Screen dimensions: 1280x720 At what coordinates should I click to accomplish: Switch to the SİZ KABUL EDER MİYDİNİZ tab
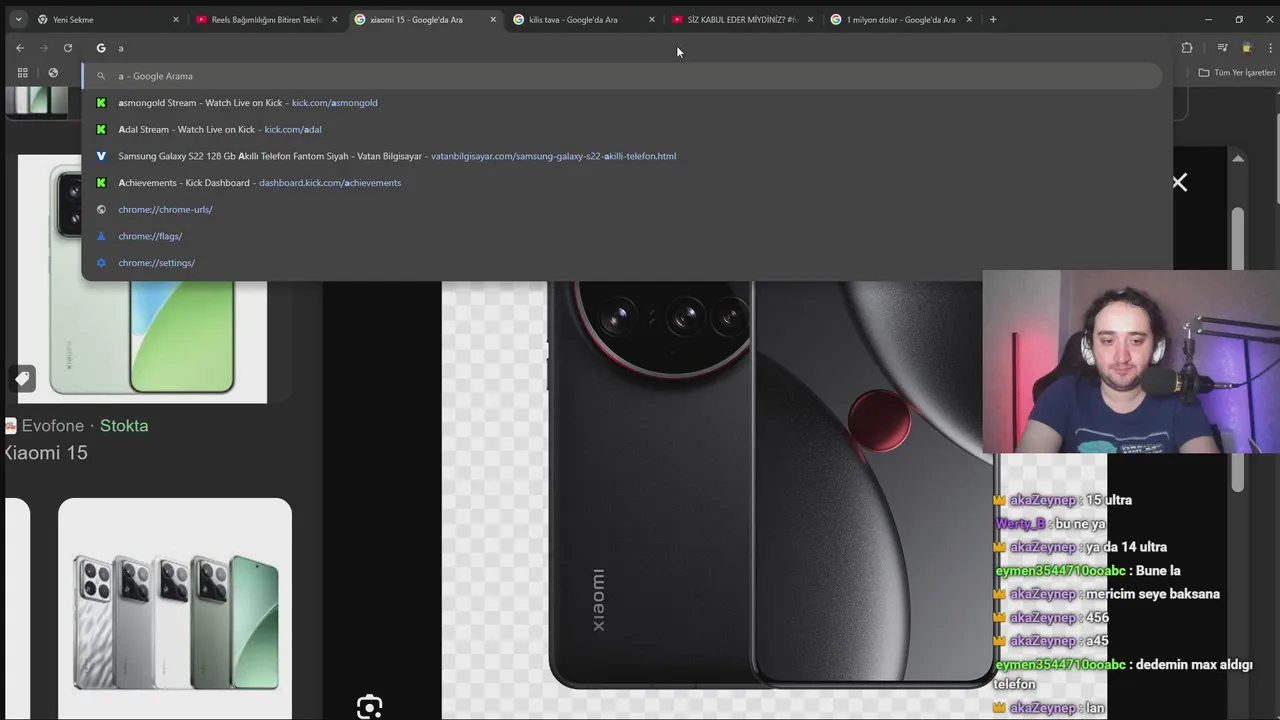pos(742,19)
